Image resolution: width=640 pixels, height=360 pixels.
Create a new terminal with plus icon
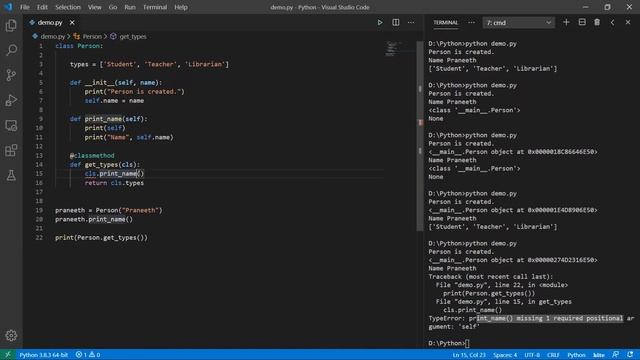tap(566, 22)
